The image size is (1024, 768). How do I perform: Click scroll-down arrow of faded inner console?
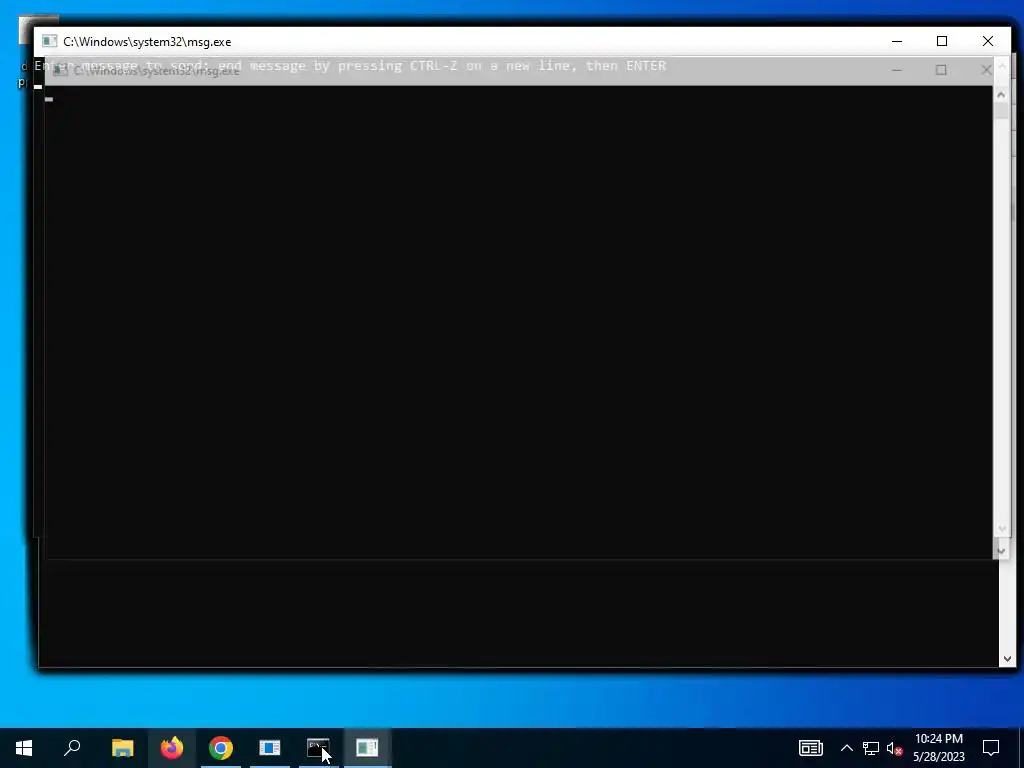[1000, 552]
